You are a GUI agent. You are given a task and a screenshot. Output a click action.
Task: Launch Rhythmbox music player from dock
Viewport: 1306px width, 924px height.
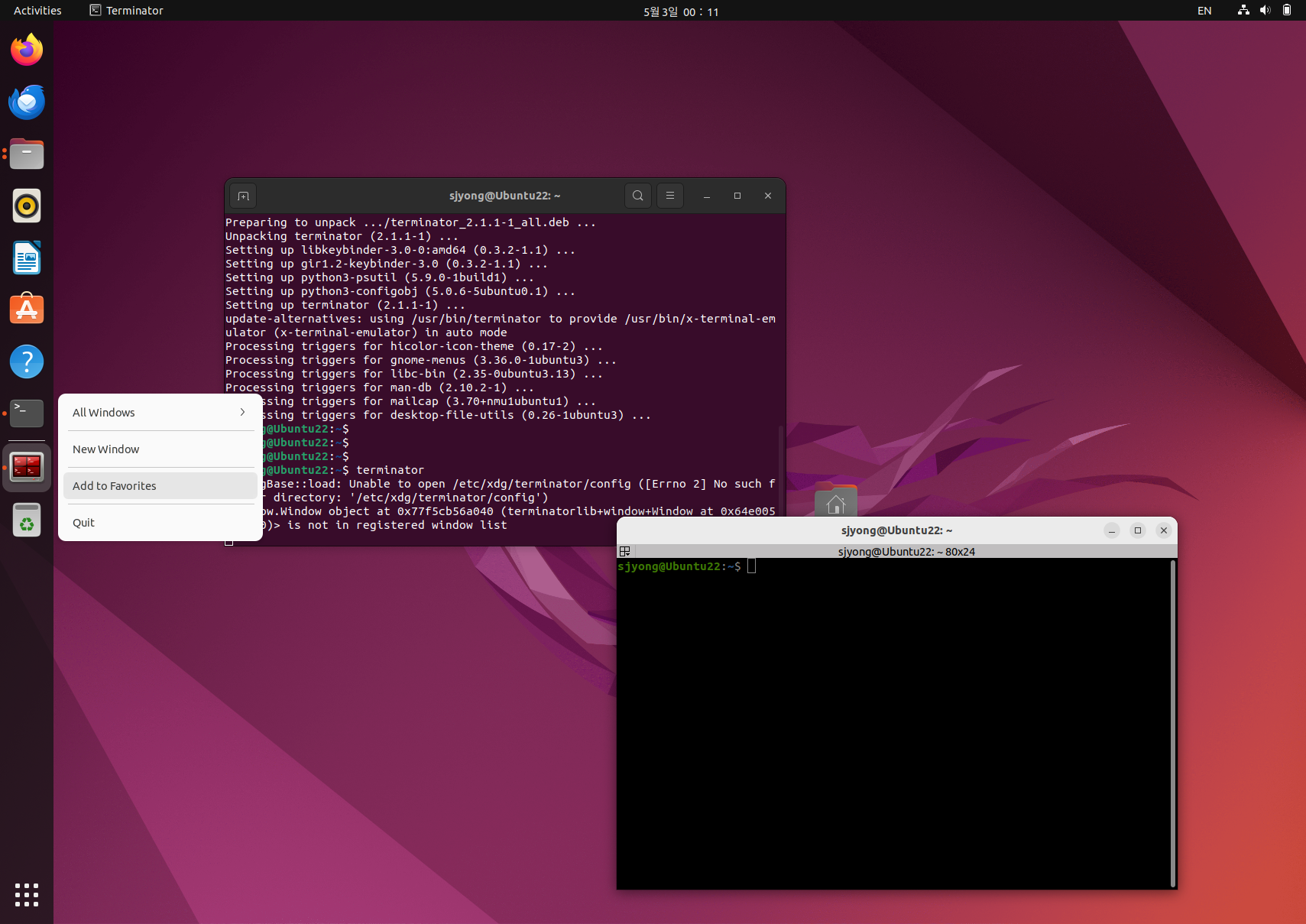click(x=27, y=206)
